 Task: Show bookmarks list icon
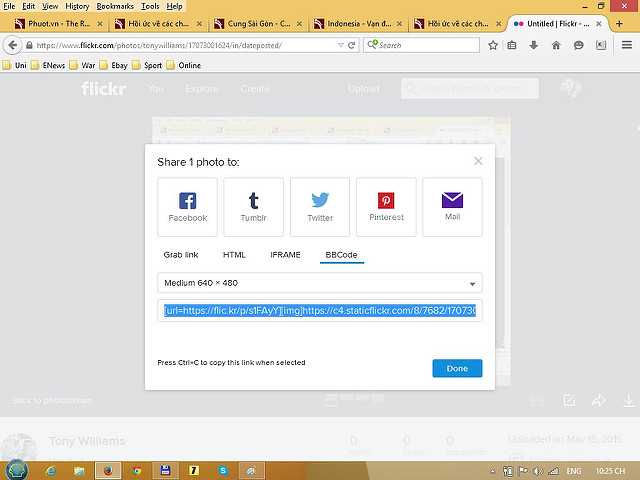point(512,45)
